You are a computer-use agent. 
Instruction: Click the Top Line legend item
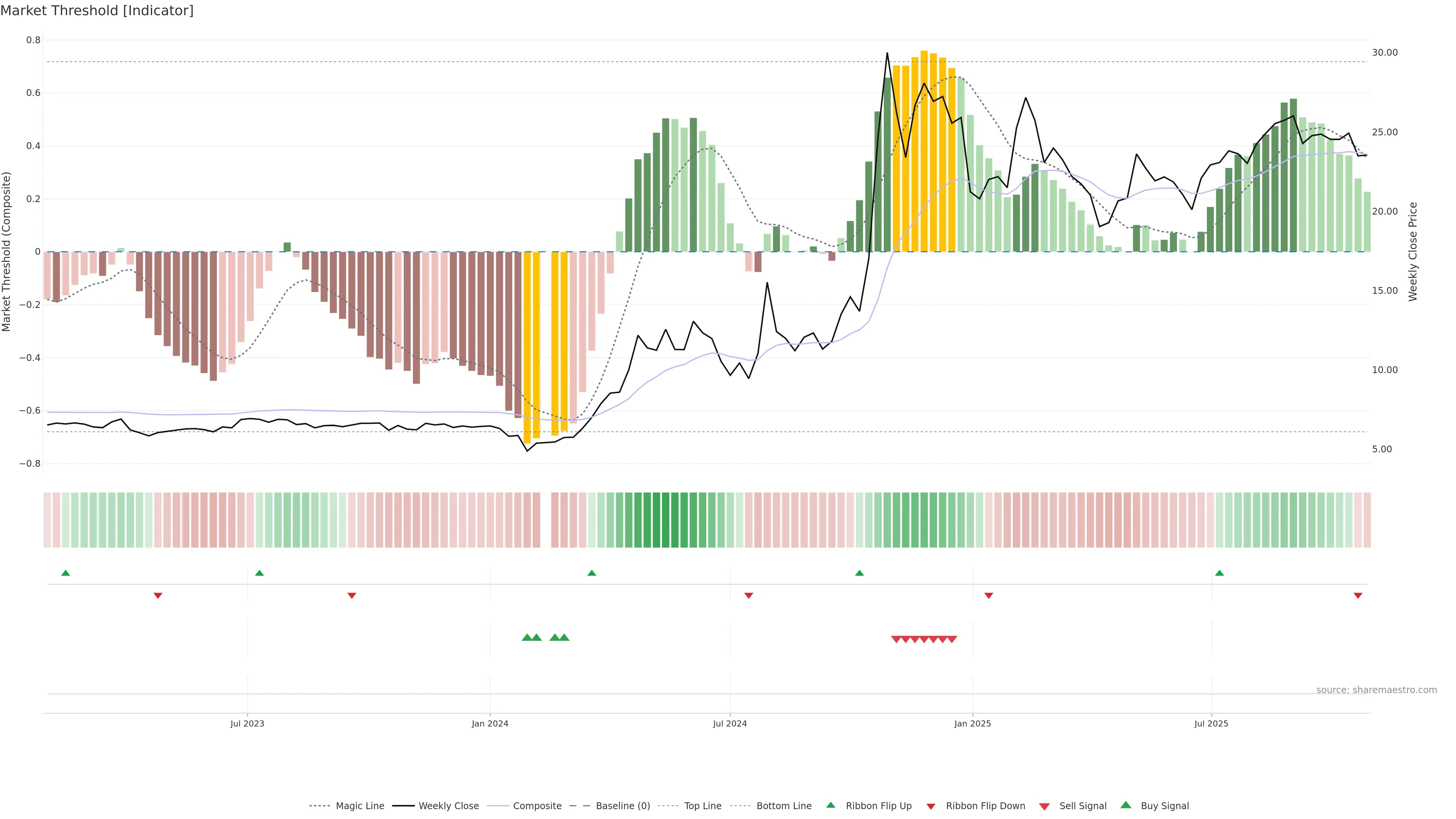(x=703, y=806)
